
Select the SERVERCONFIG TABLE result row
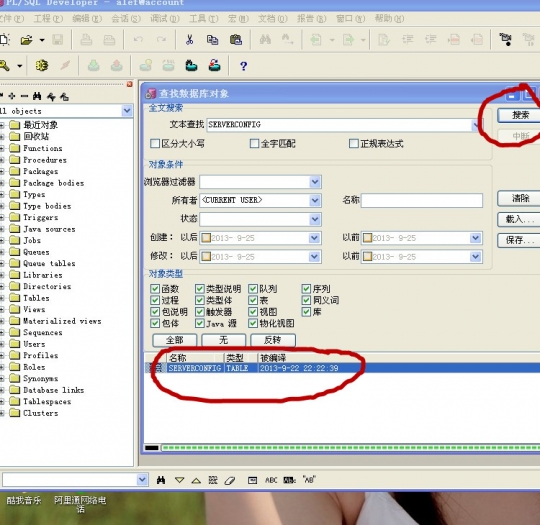343,368
